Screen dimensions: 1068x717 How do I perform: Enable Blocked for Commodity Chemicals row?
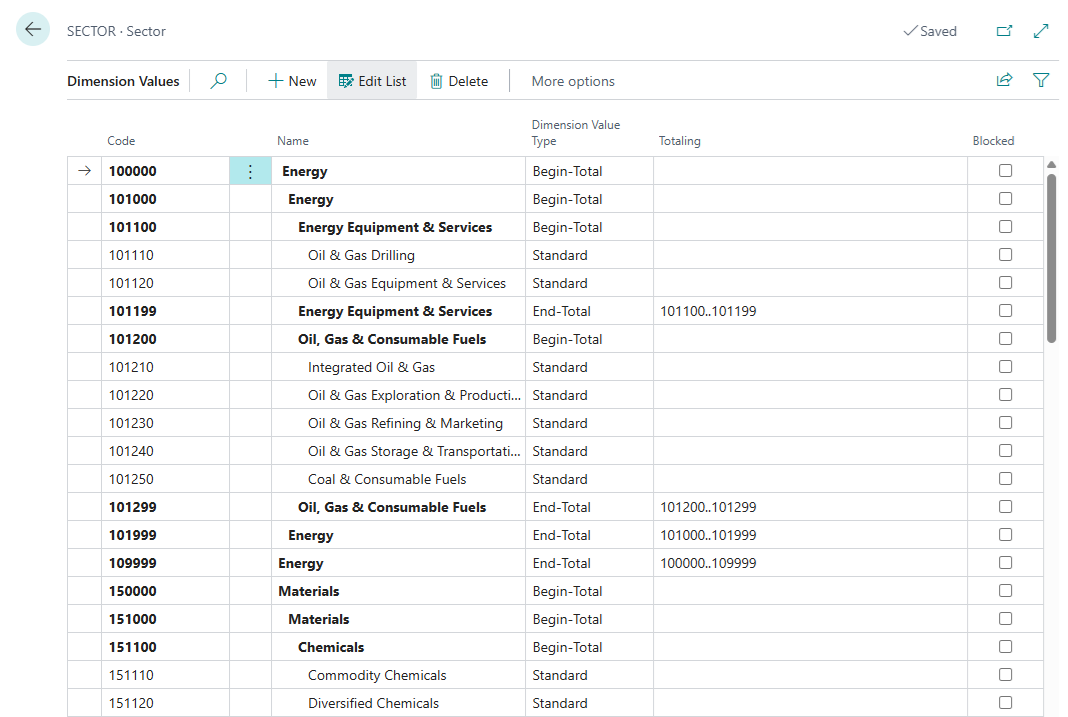1005,675
